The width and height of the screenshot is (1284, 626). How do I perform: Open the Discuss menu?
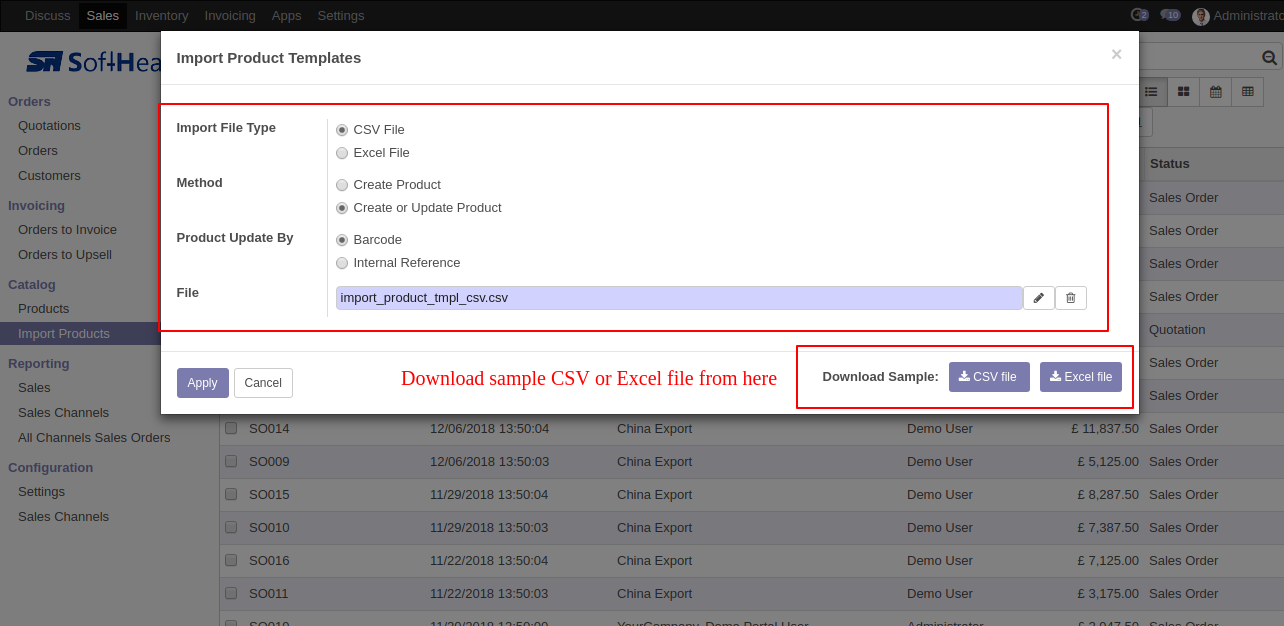48,16
